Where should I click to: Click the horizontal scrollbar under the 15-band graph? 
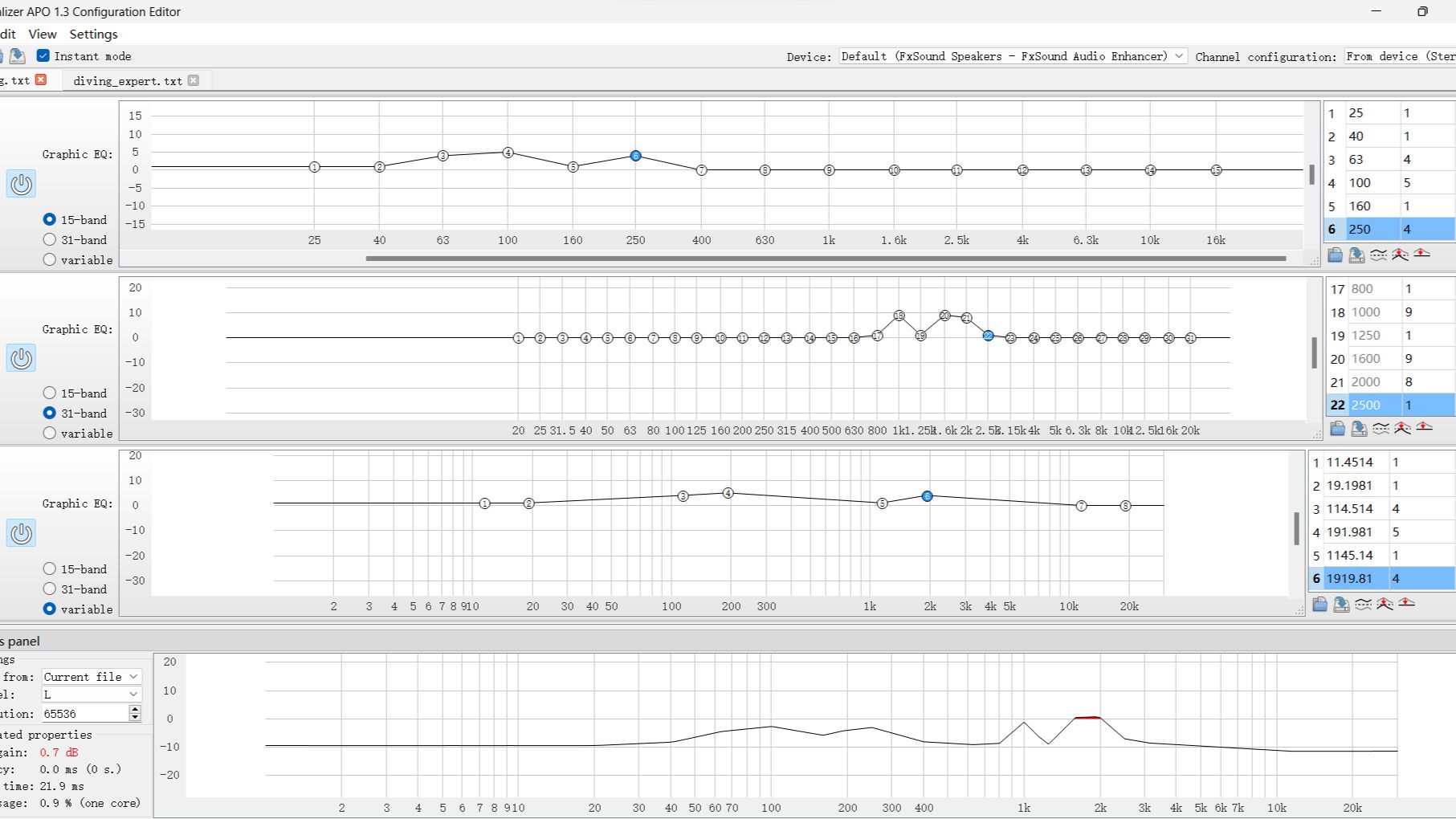pos(826,259)
